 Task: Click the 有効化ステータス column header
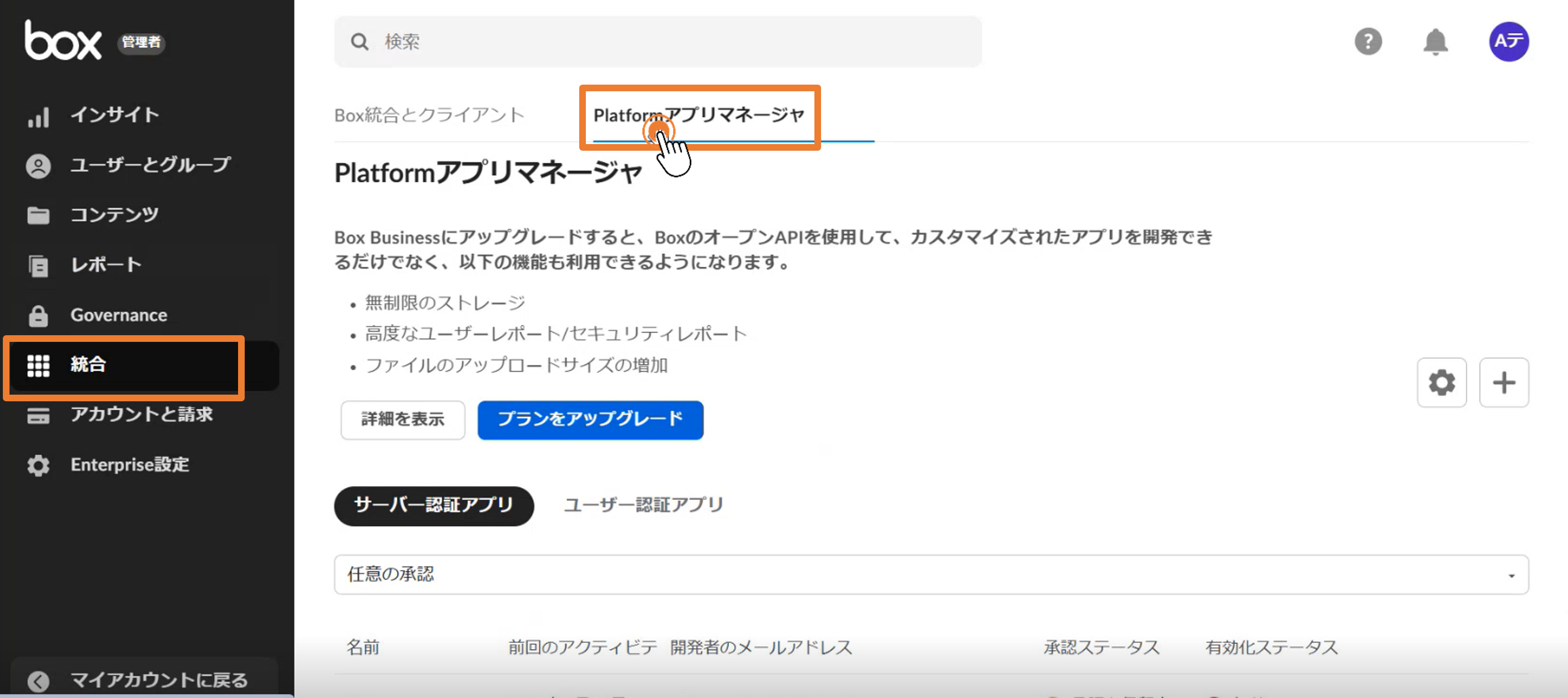[1271, 647]
